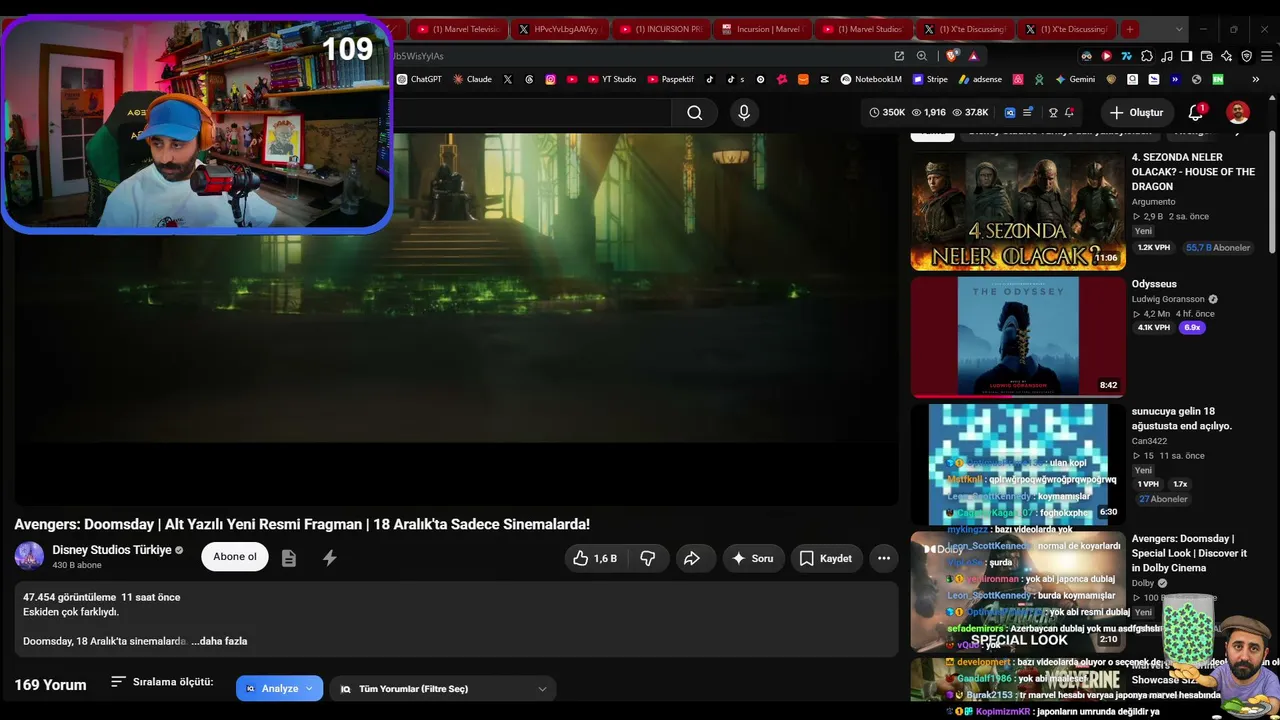Click the open-in-app icon in address bar

pos(899,56)
